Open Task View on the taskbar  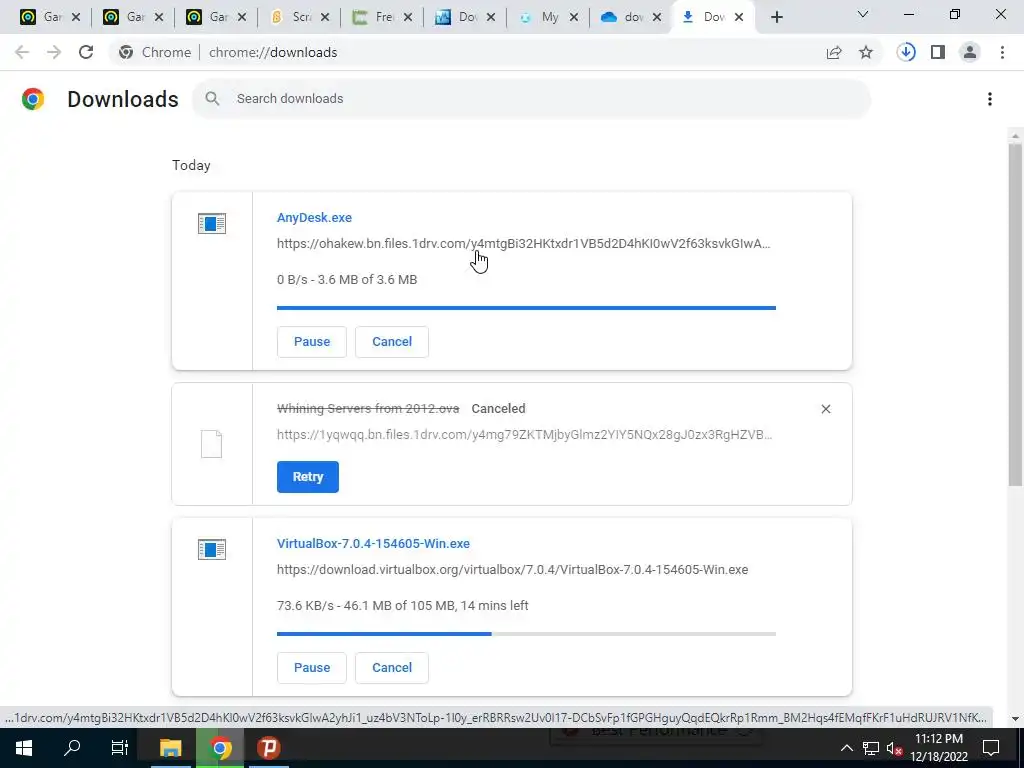120,748
